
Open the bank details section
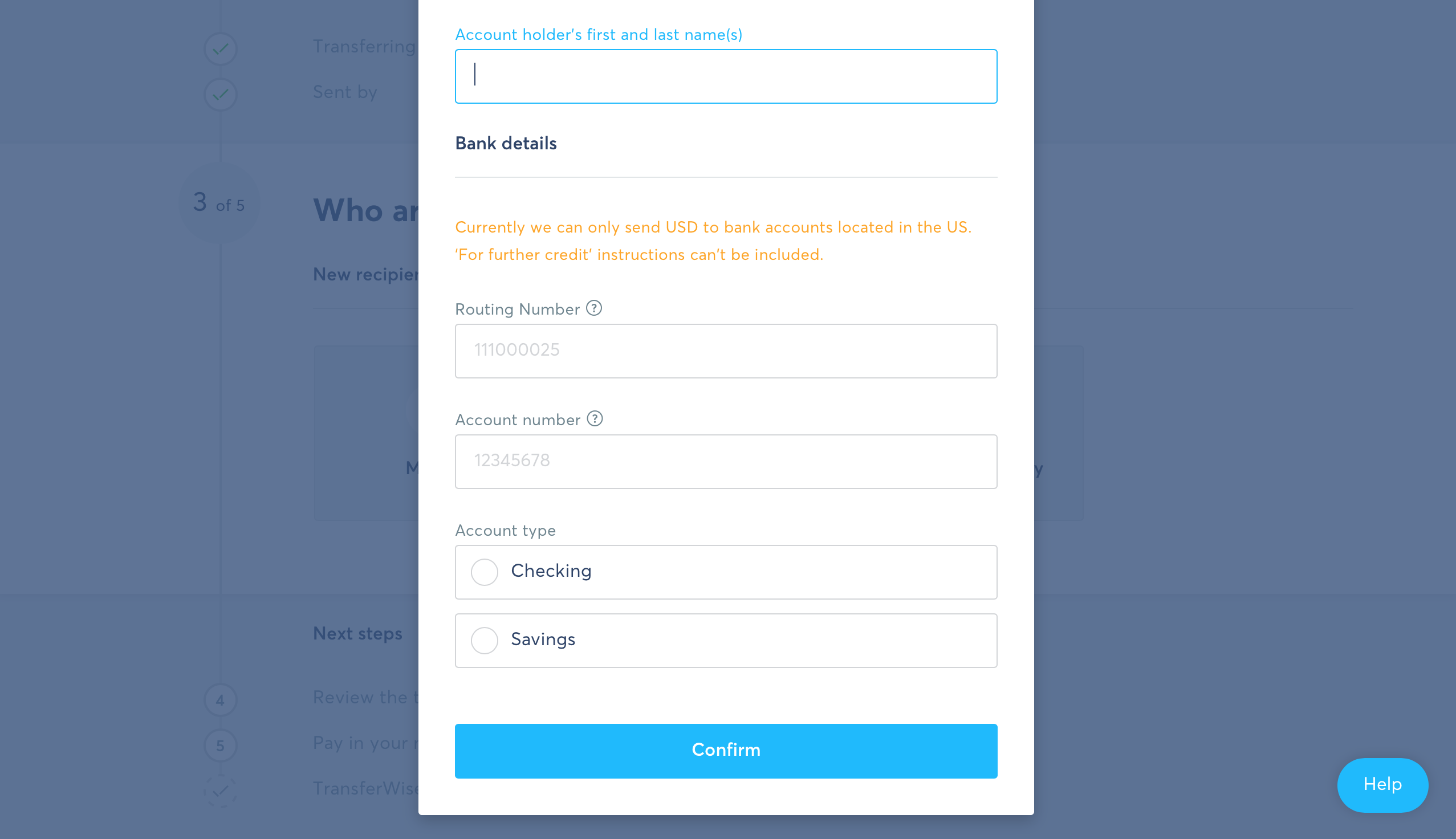pos(506,143)
